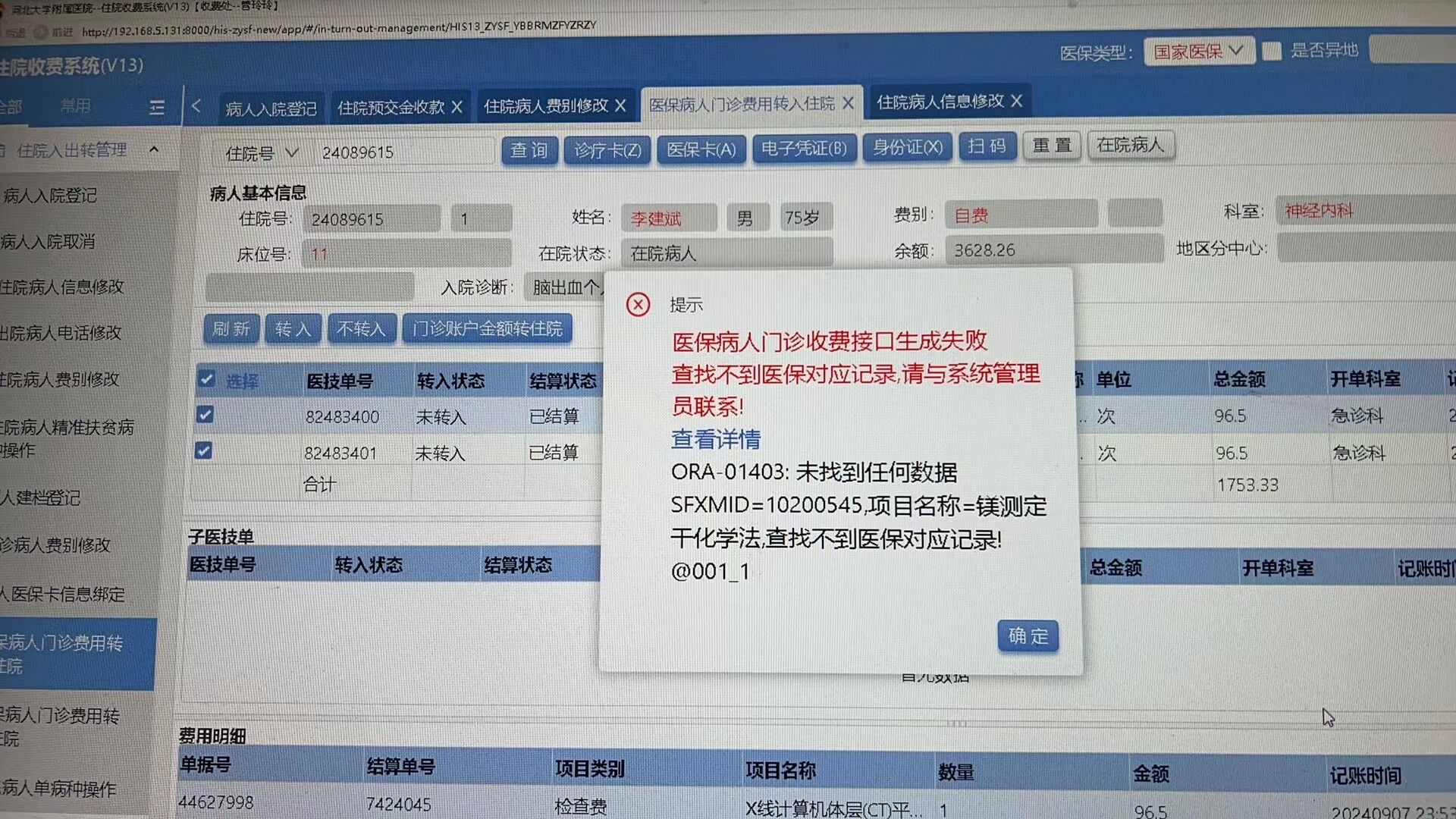Image resolution: width=1456 pixels, height=819 pixels.
Task: Open the 查看详情 link in error dialog
Action: point(715,439)
